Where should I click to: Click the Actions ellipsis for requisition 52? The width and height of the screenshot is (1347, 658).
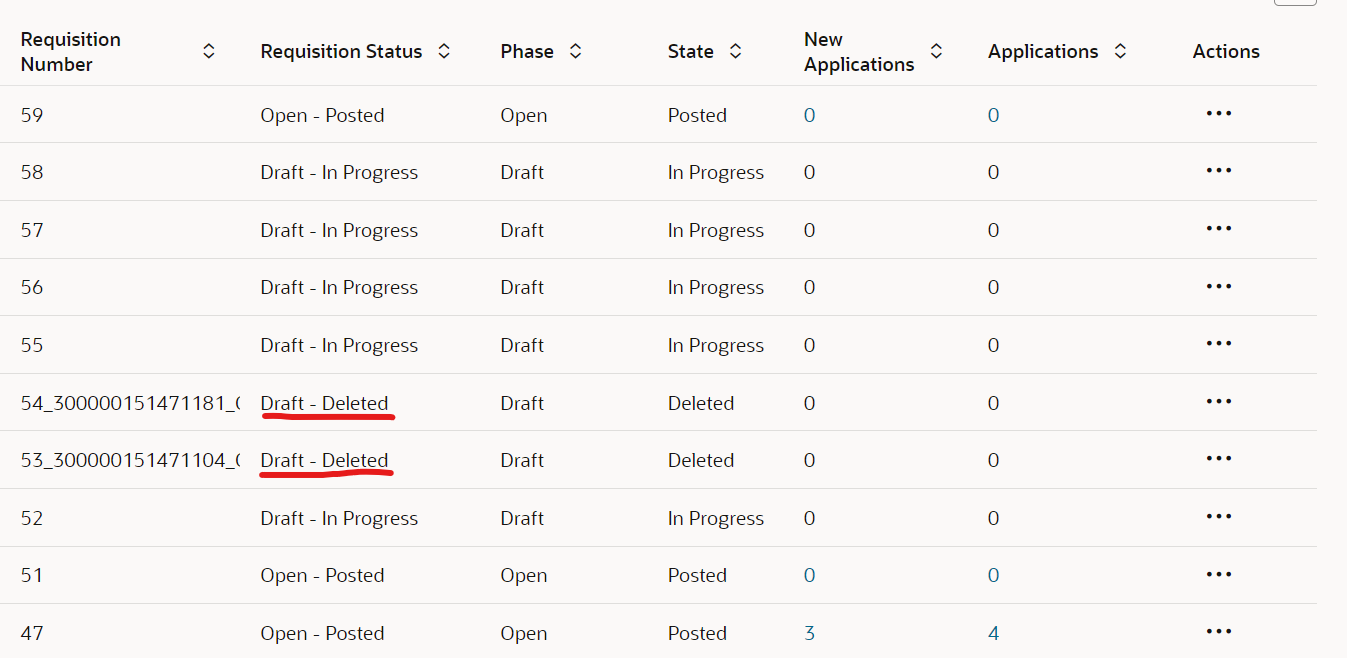(x=1218, y=517)
